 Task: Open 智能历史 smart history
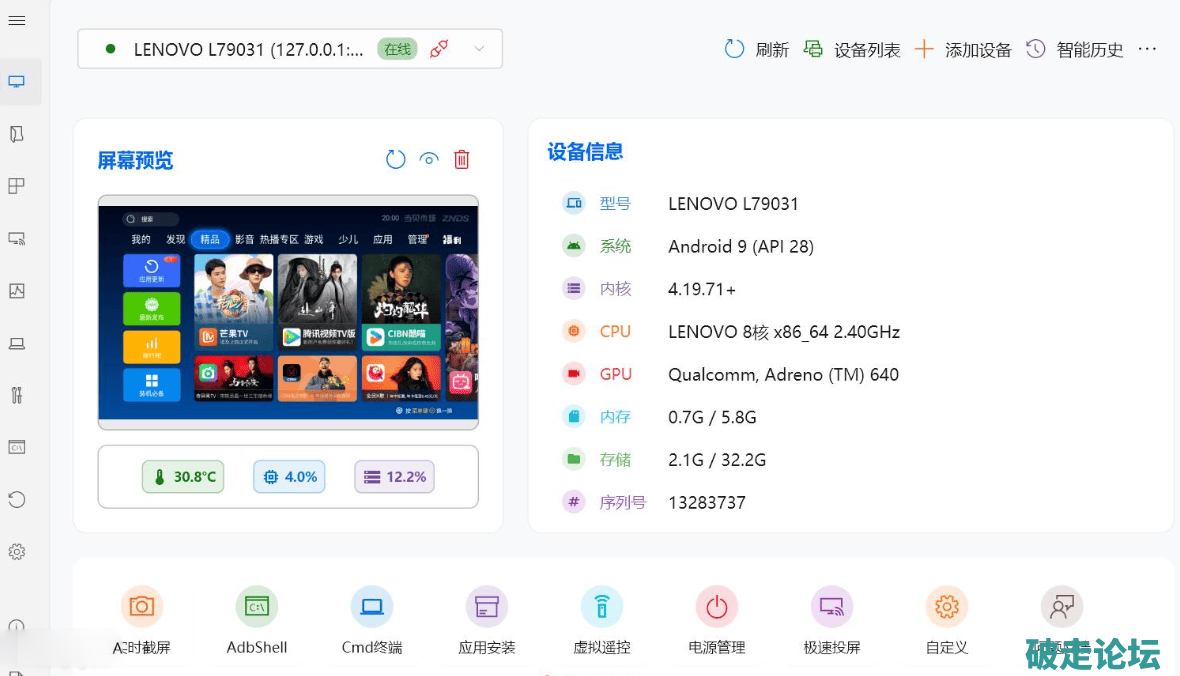(x=1076, y=49)
